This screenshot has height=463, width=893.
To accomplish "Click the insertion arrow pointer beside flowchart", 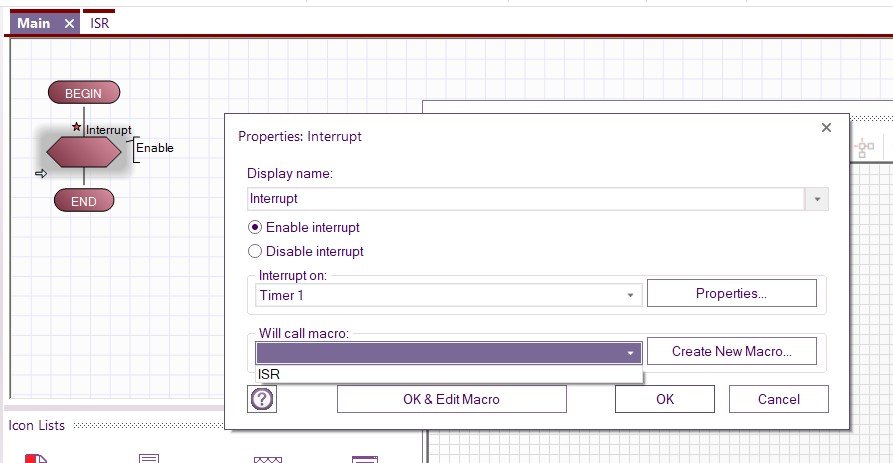I will pos(41,174).
